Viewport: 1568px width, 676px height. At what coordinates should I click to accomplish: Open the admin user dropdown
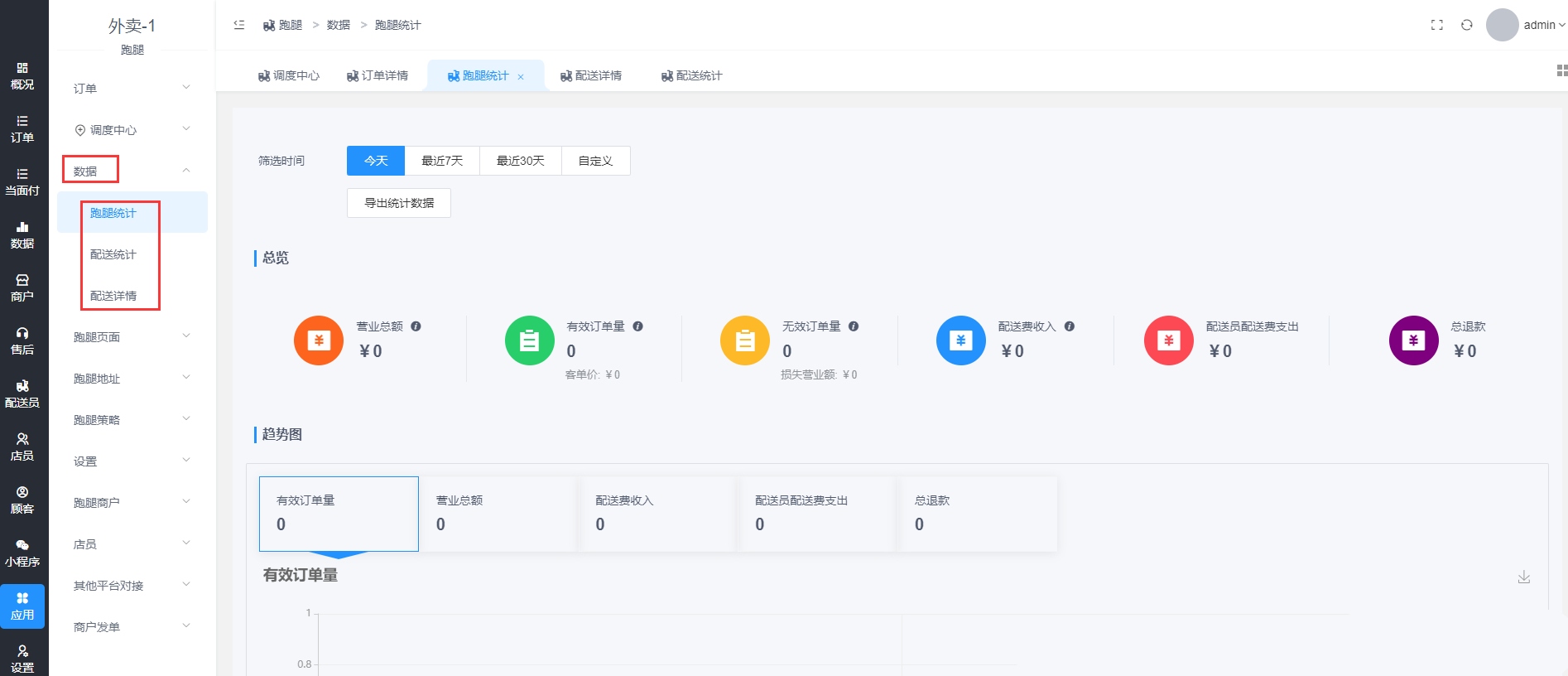click(1544, 25)
